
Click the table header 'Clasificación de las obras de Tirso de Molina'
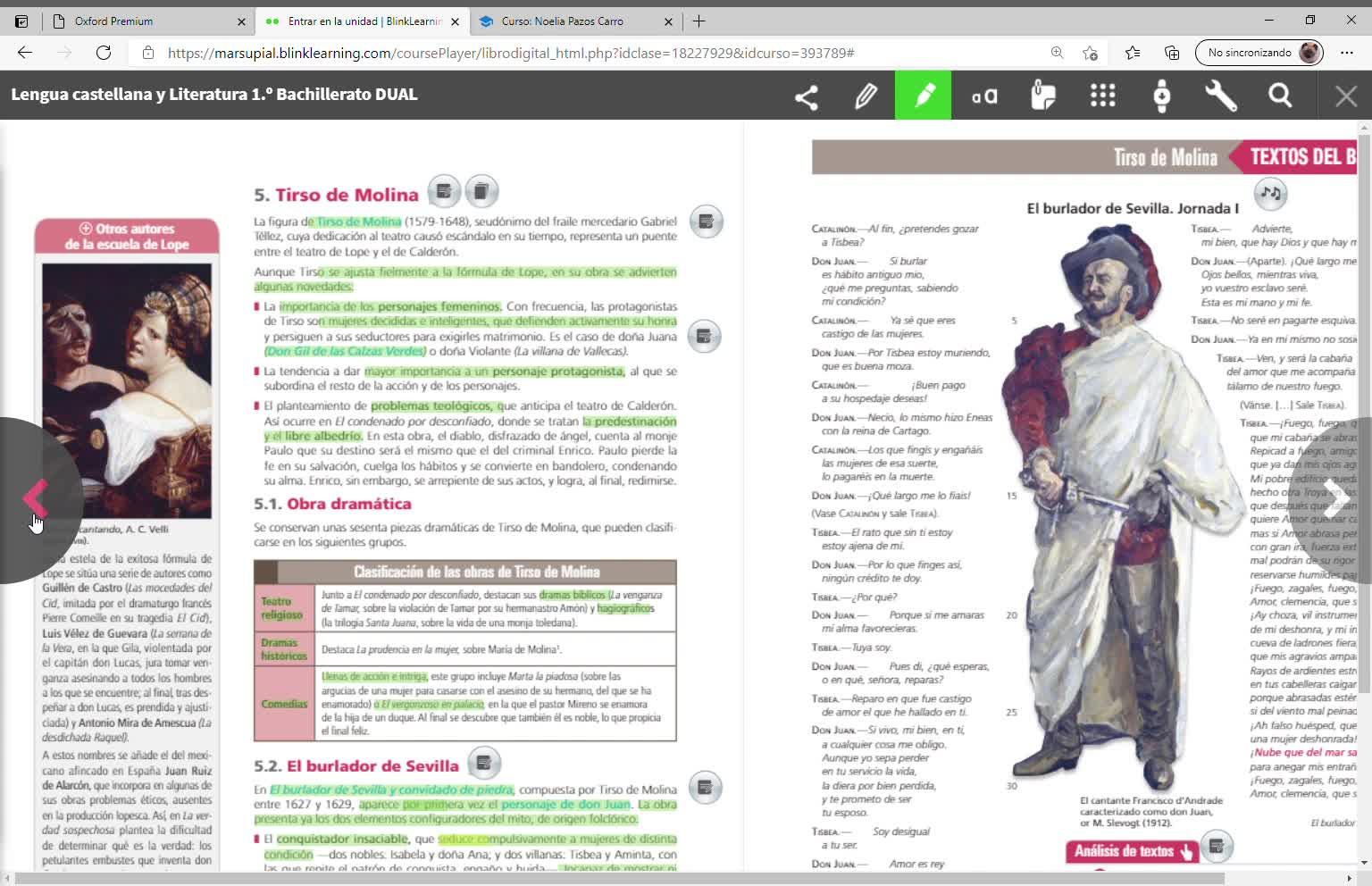click(x=476, y=572)
